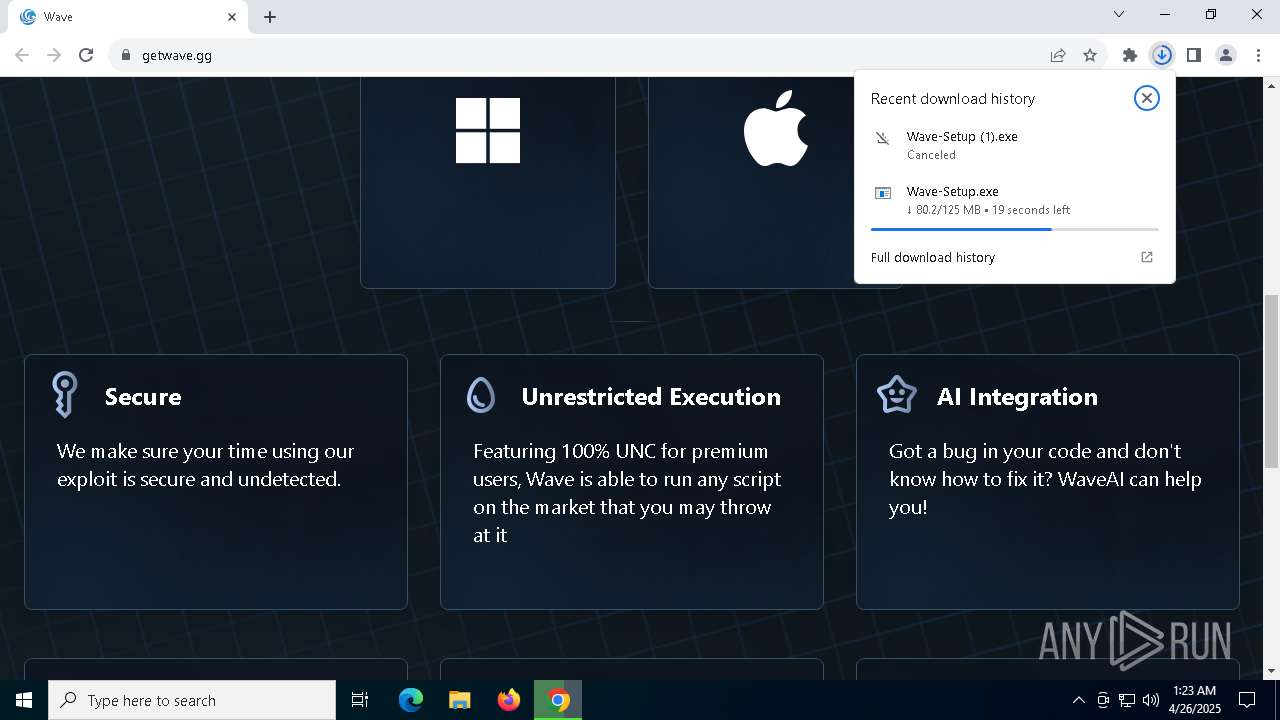Click the canceled download file icon
Image resolution: width=1280 pixels, height=720 pixels.
coord(883,138)
